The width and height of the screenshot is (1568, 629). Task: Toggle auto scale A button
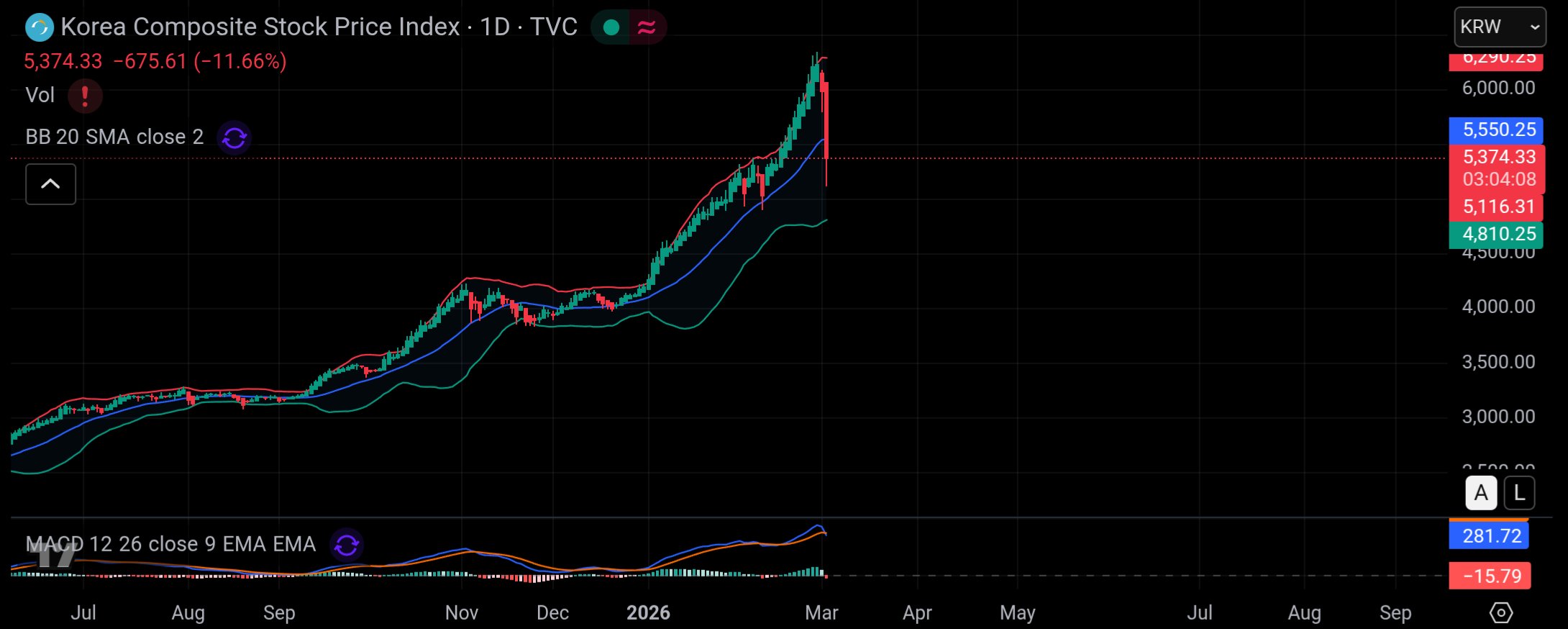1481,493
